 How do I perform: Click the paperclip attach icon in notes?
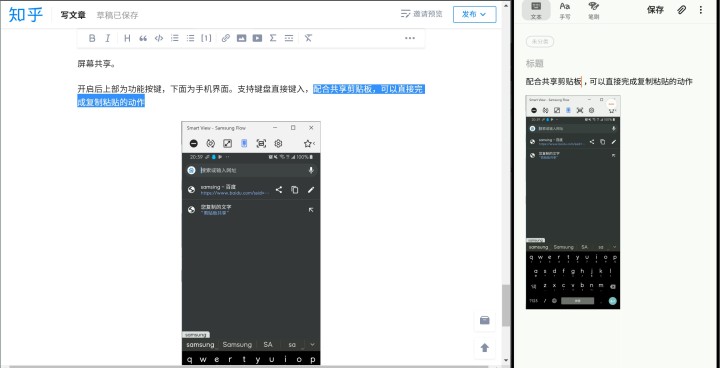tap(682, 10)
